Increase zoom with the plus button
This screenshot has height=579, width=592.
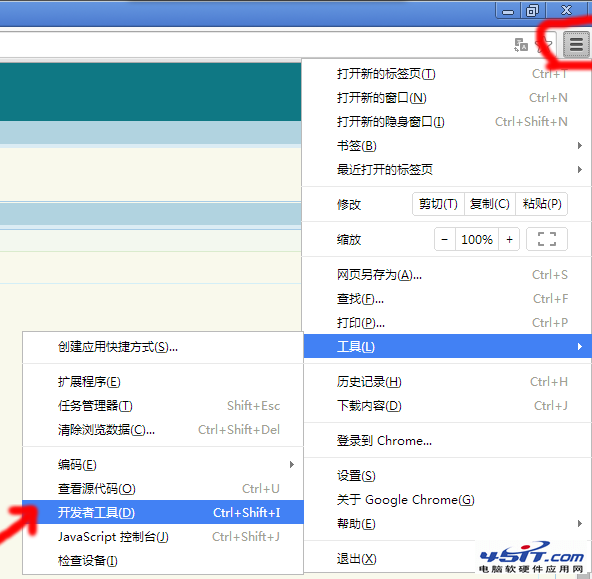(509, 239)
